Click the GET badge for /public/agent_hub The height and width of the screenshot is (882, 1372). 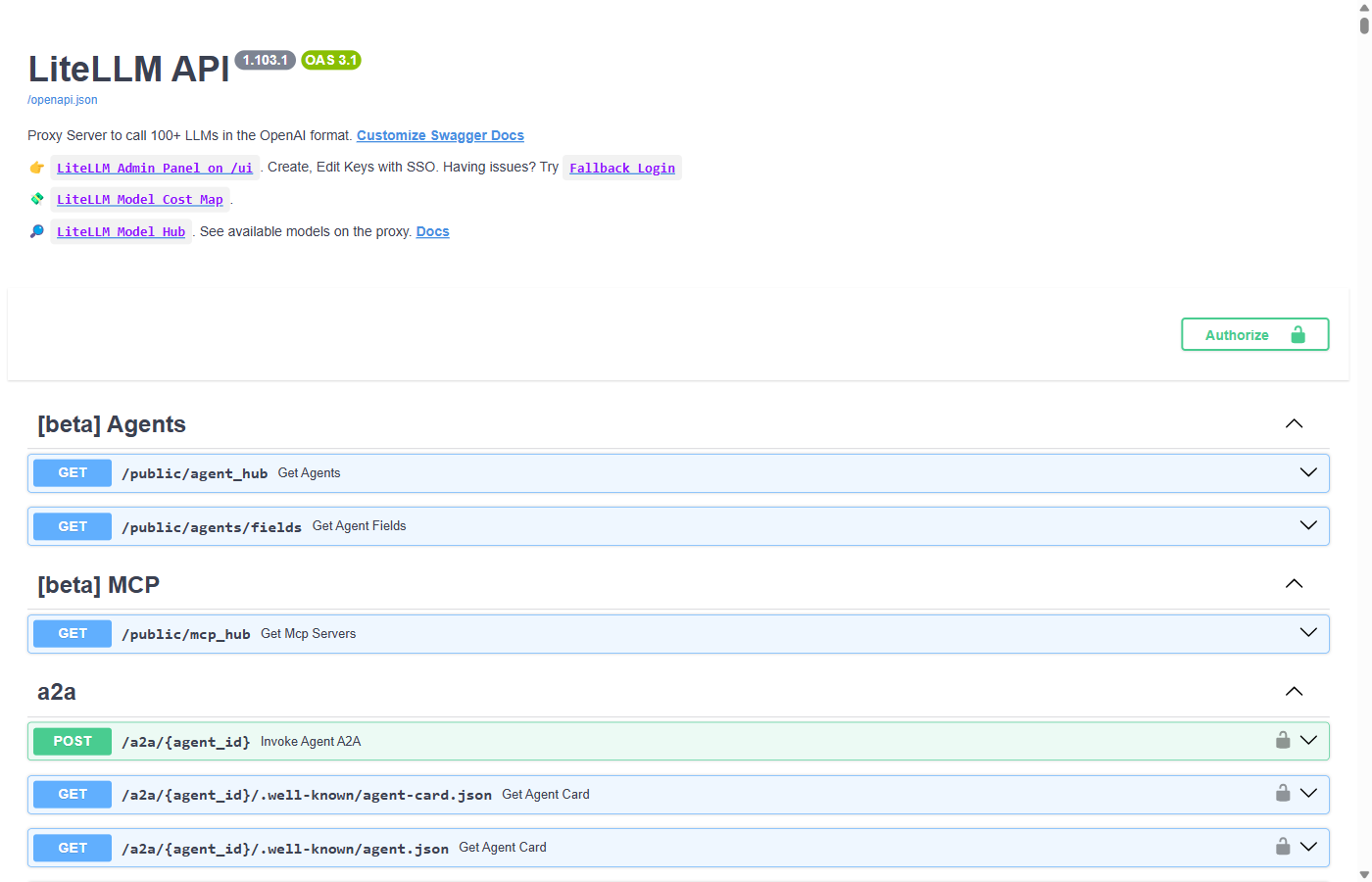click(x=73, y=472)
